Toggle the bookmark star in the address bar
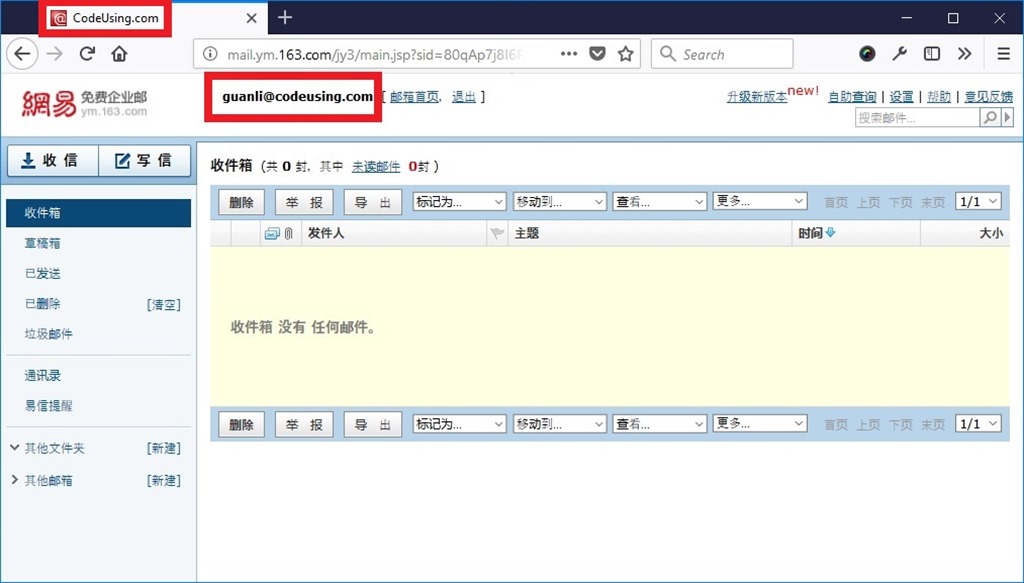Screen dimensions: 1024x583 click(627, 53)
